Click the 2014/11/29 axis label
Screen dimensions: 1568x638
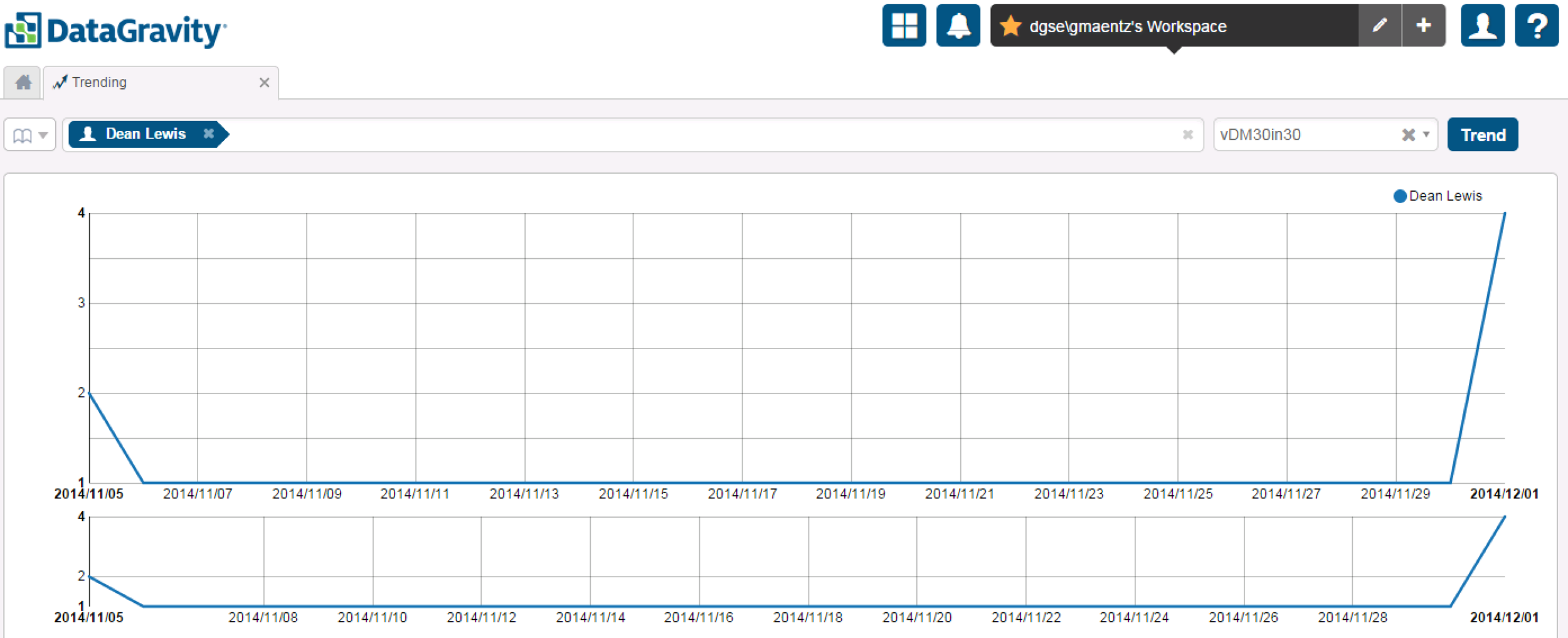(1396, 494)
